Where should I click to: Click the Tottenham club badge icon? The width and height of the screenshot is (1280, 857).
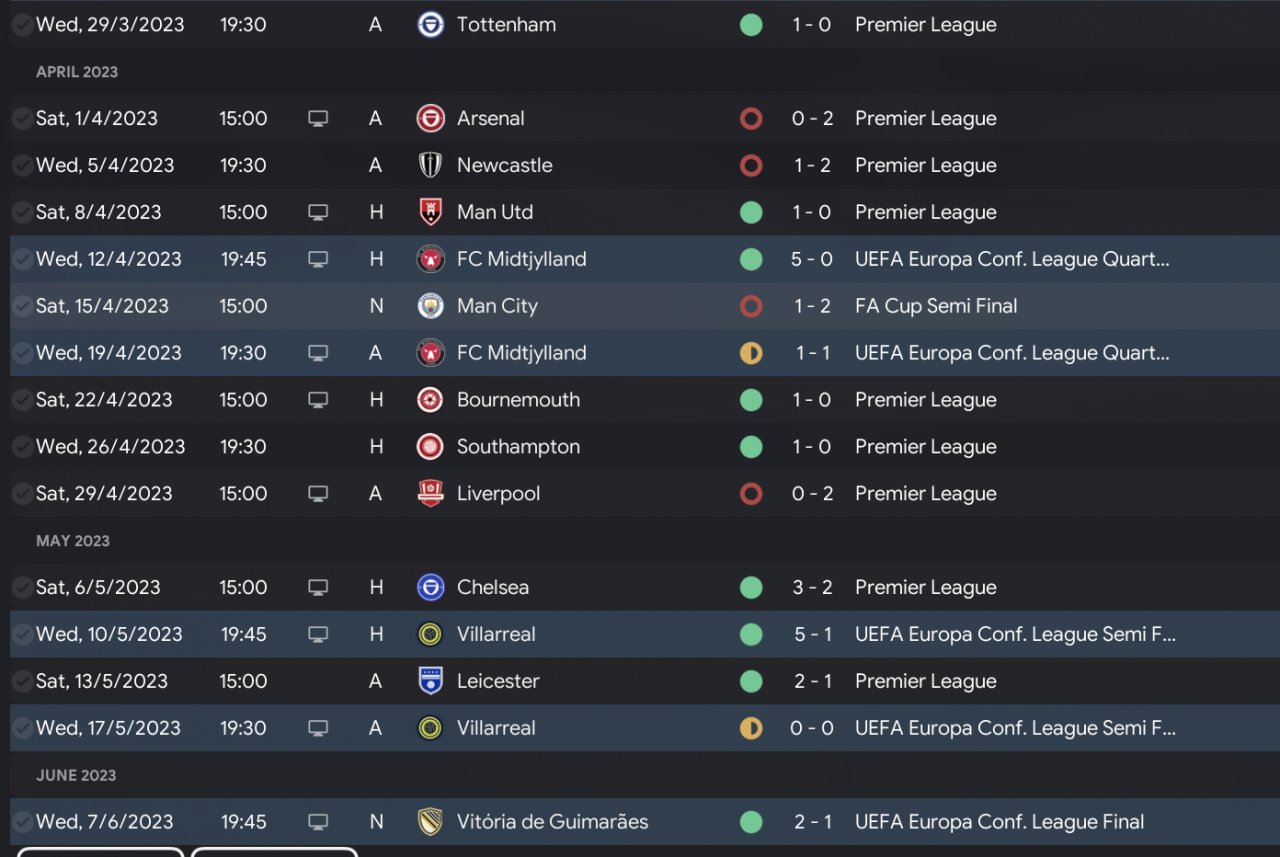tap(430, 25)
